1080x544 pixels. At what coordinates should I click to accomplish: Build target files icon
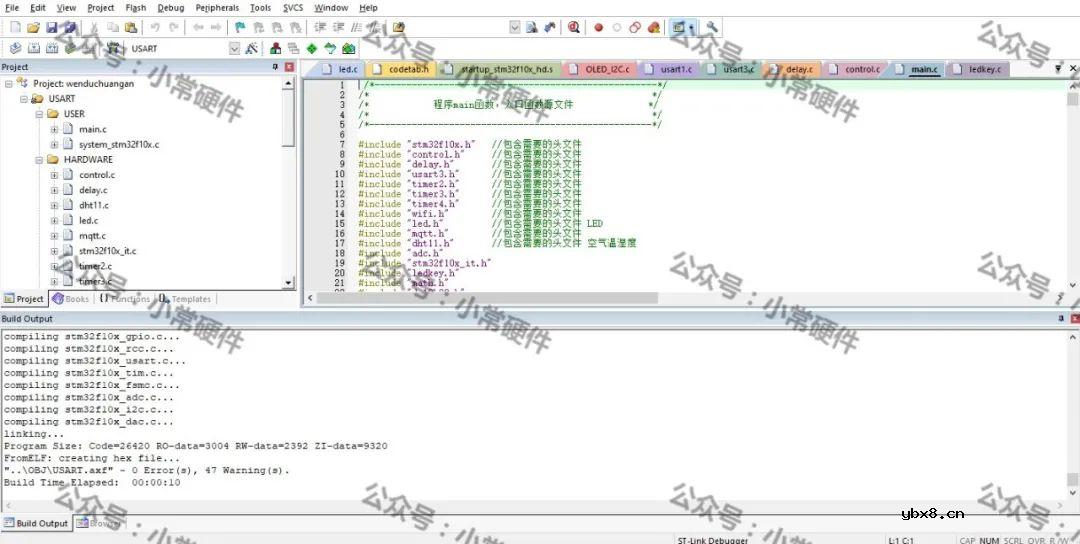point(33,48)
